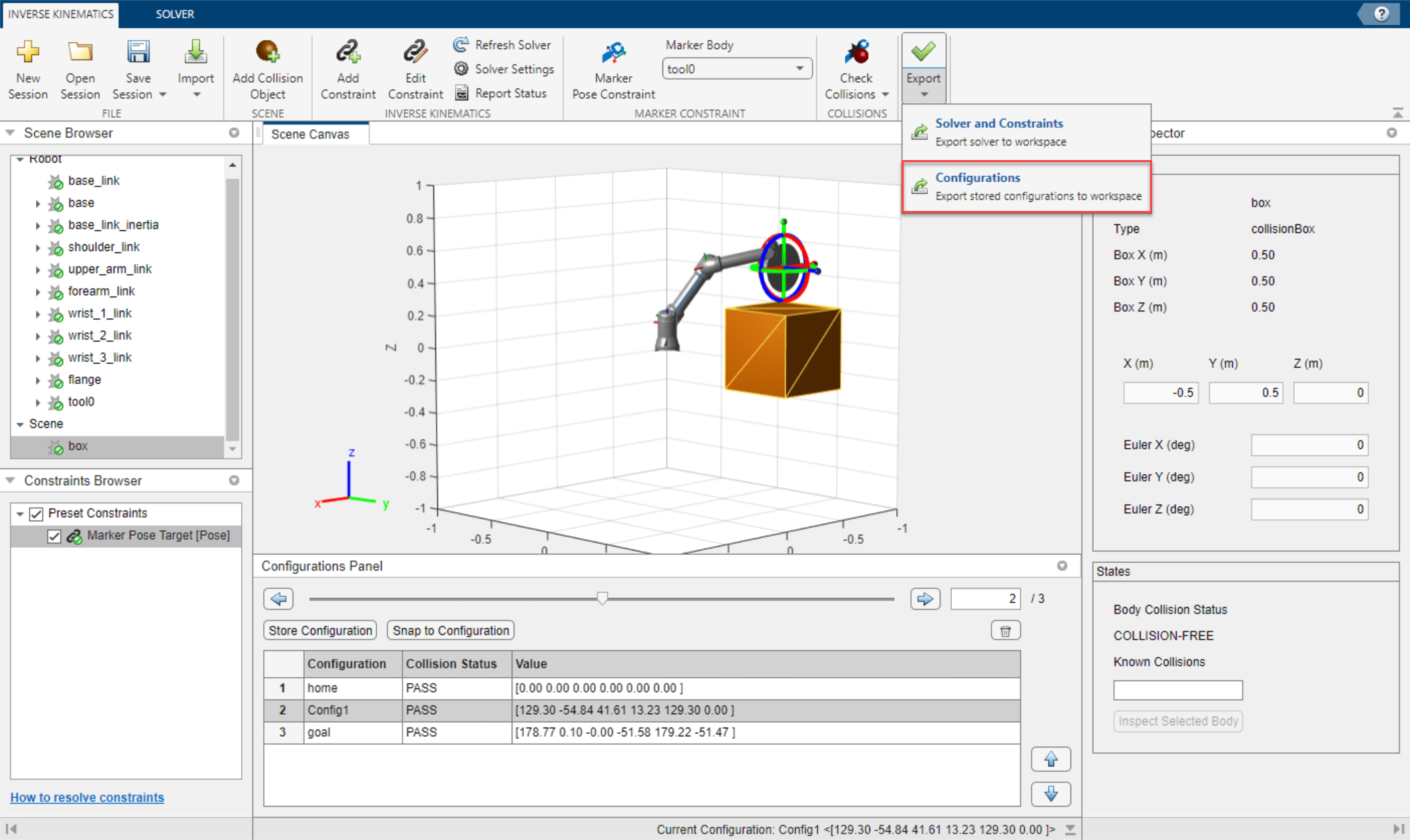This screenshot has width=1410, height=840.
Task: Click the Report Status icon
Action: pos(461,93)
